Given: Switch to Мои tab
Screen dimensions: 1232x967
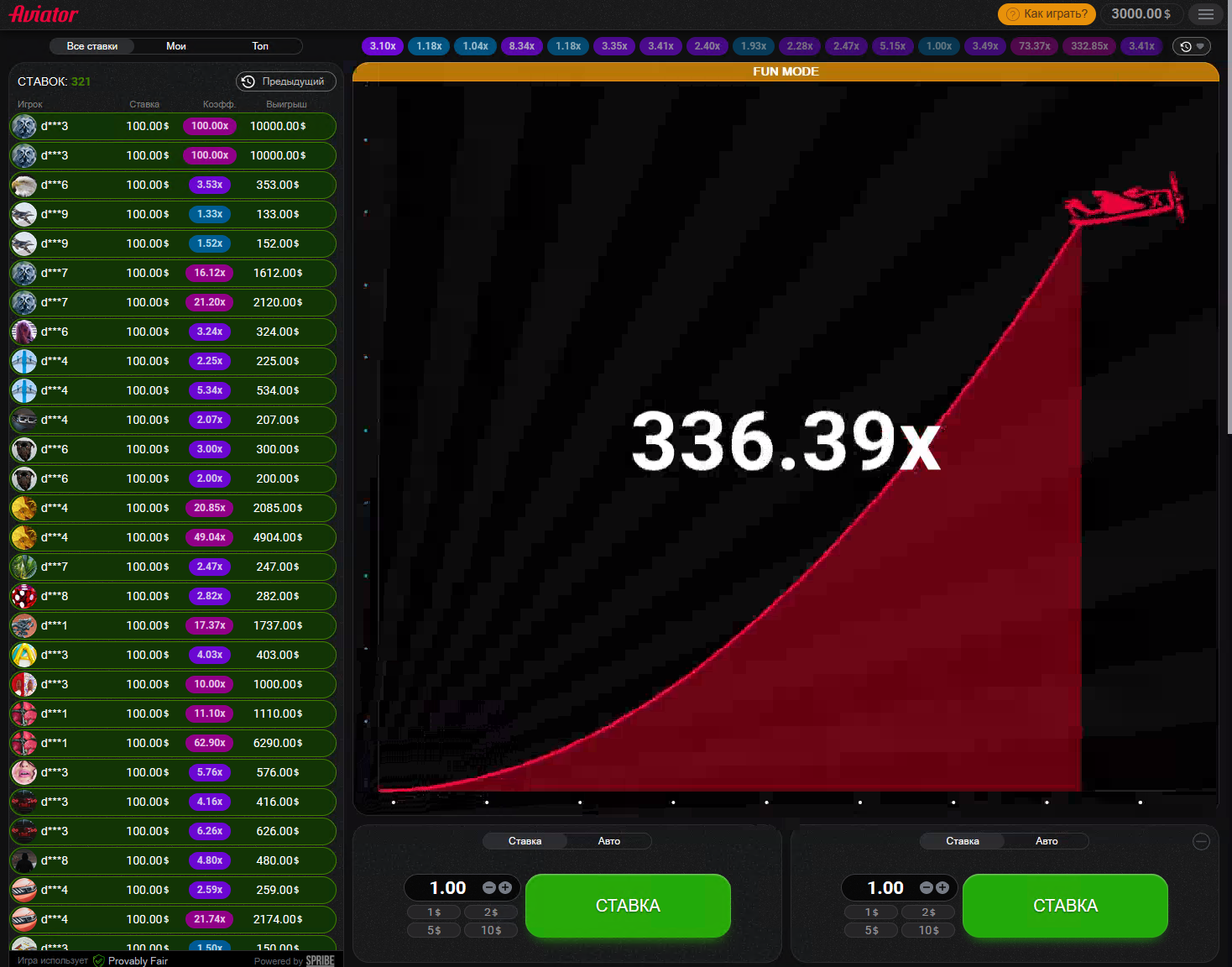Looking at the screenshot, I should click(176, 46).
